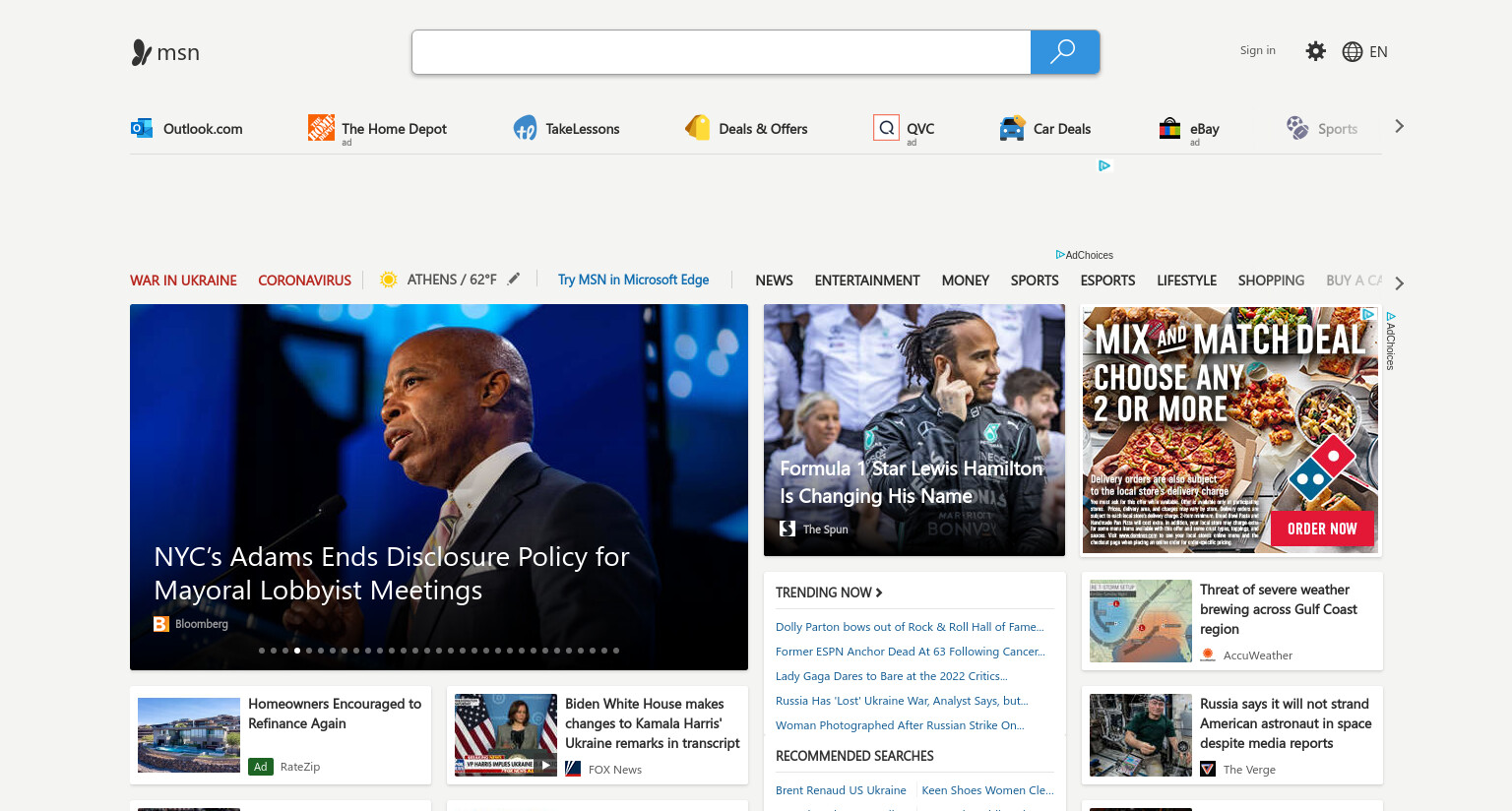
Task: Click the TakeLessons icon
Action: click(x=526, y=128)
